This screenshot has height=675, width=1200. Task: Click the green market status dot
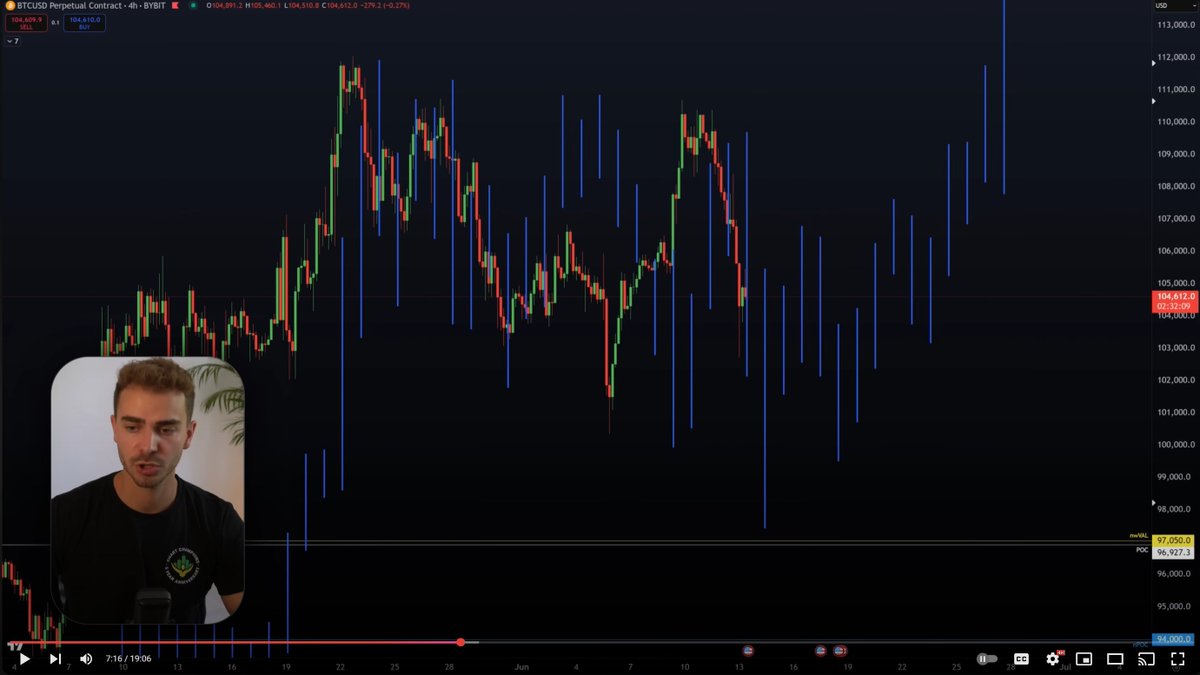pyautogui.click(x=192, y=6)
